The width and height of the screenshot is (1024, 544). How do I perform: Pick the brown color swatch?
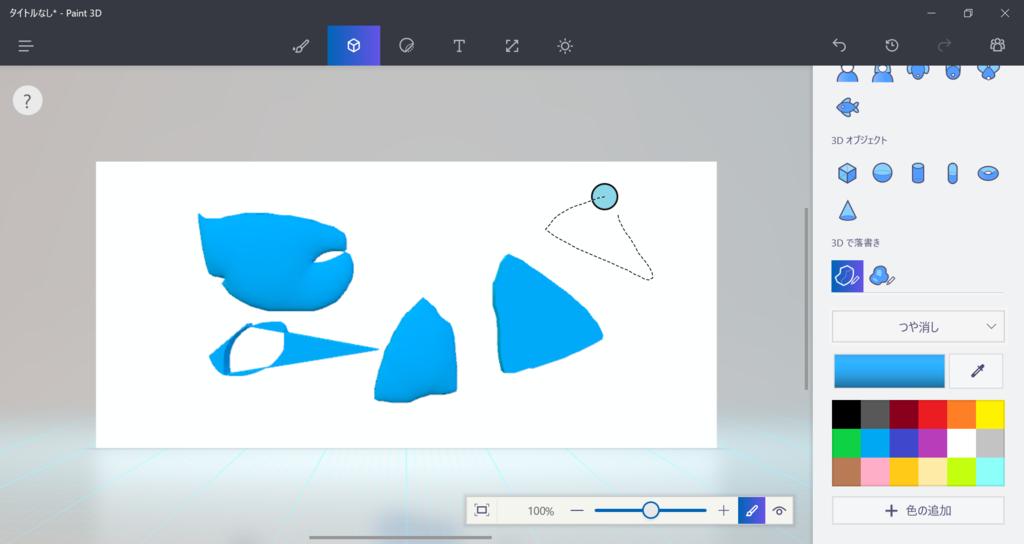[846, 472]
